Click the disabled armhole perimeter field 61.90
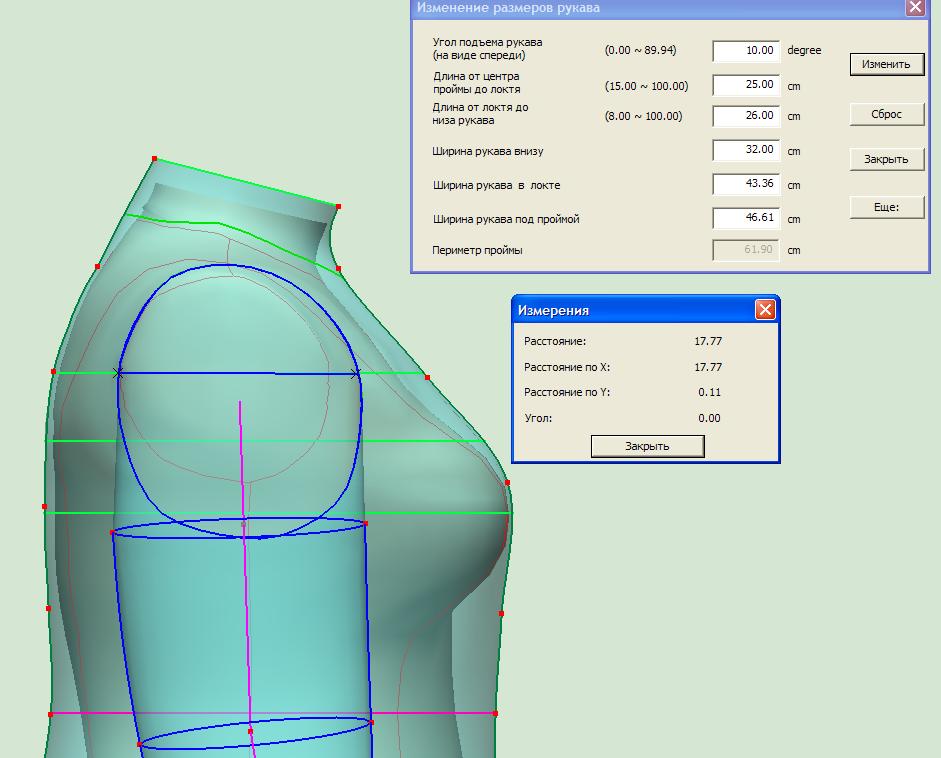Viewport: 941px width, 758px height. click(746, 250)
